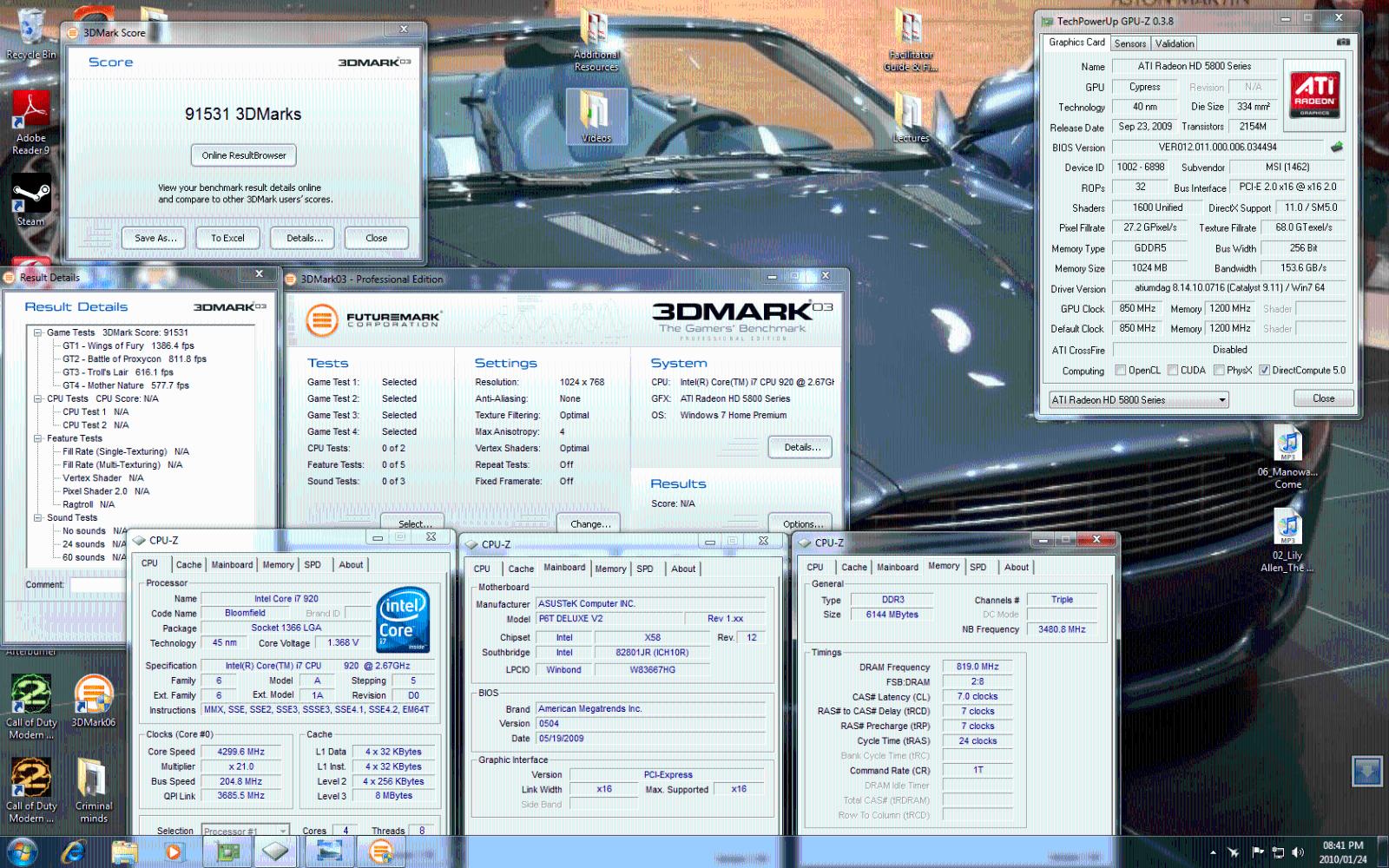This screenshot has width=1389, height=868.
Task: Click the Comment field in Result Details
Action: (x=97, y=584)
